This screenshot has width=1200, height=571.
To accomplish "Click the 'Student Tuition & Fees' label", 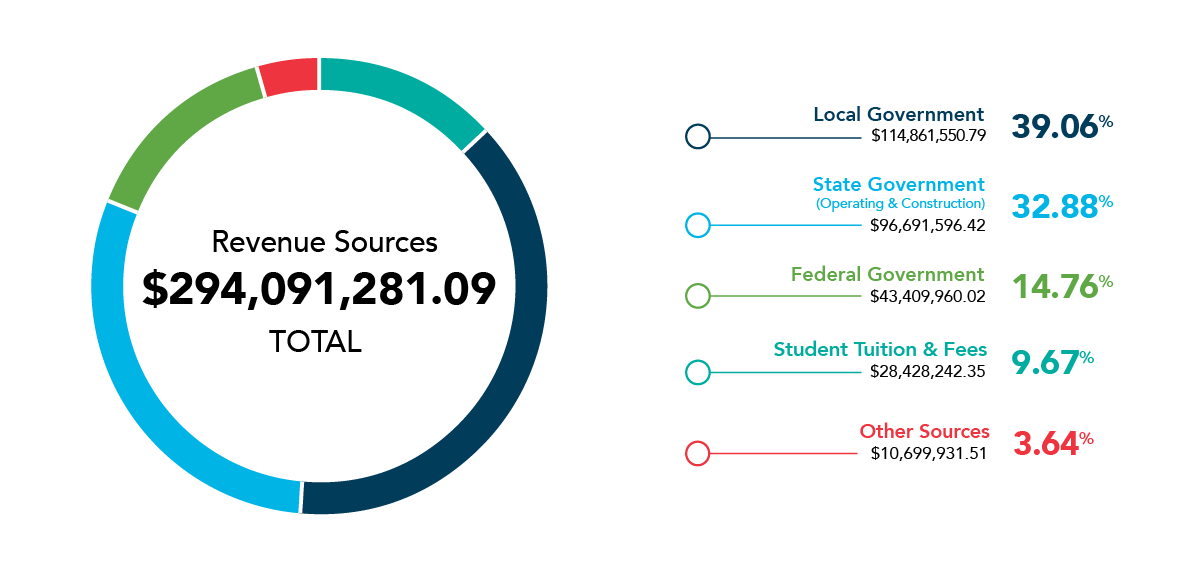I will tap(880, 350).
